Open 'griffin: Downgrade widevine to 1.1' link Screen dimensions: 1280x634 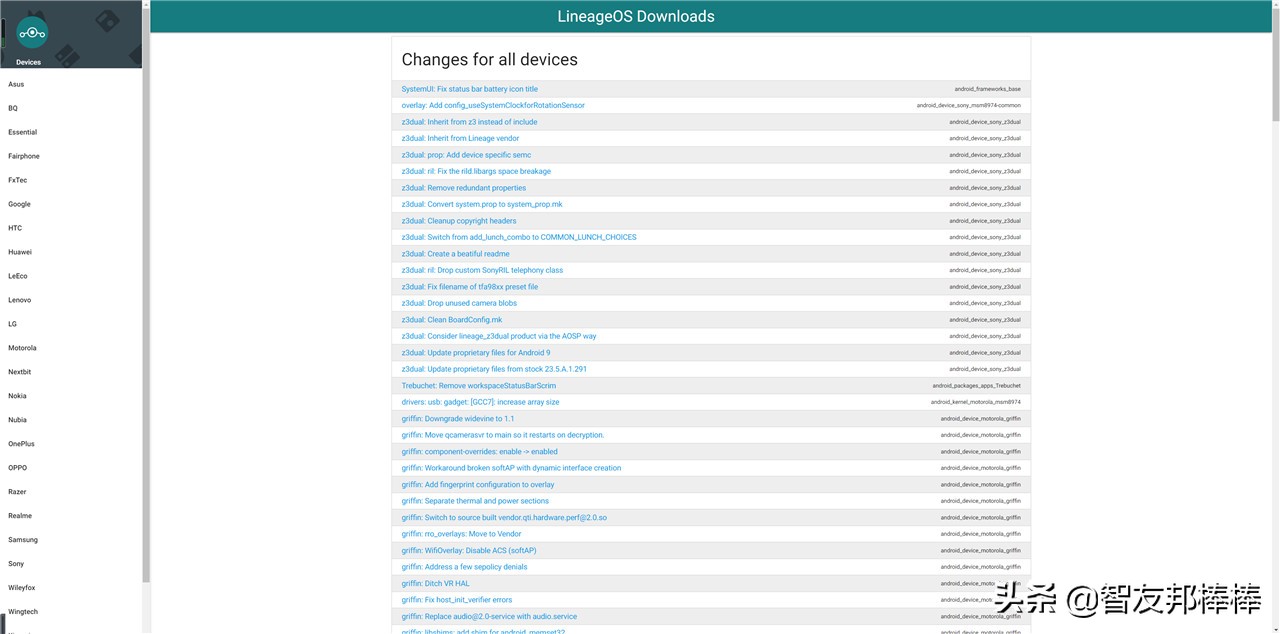(x=458, y=419)
